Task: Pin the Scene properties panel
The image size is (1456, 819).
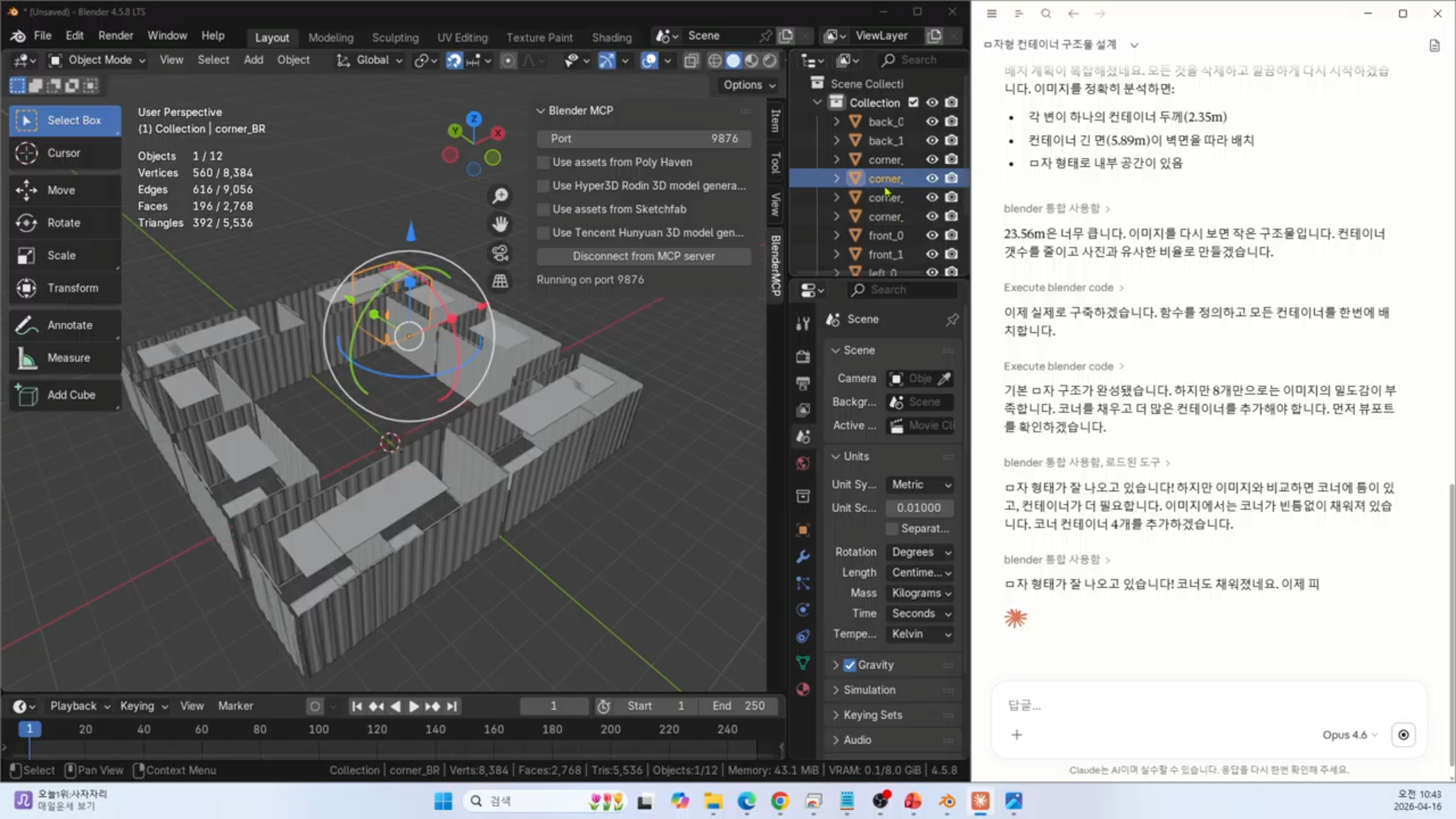Action: 952,320
